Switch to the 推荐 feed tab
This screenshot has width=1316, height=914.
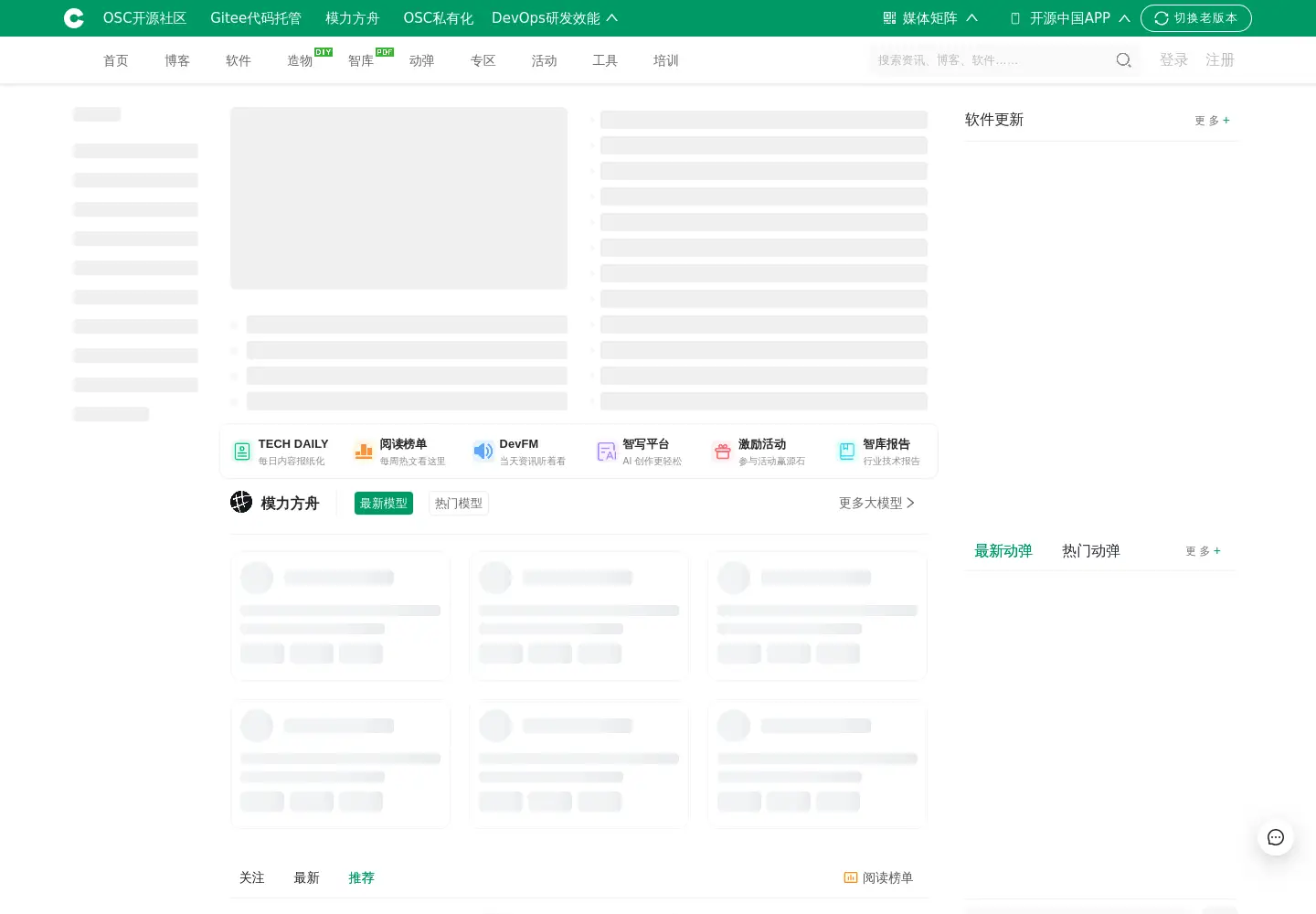point(362,877)
